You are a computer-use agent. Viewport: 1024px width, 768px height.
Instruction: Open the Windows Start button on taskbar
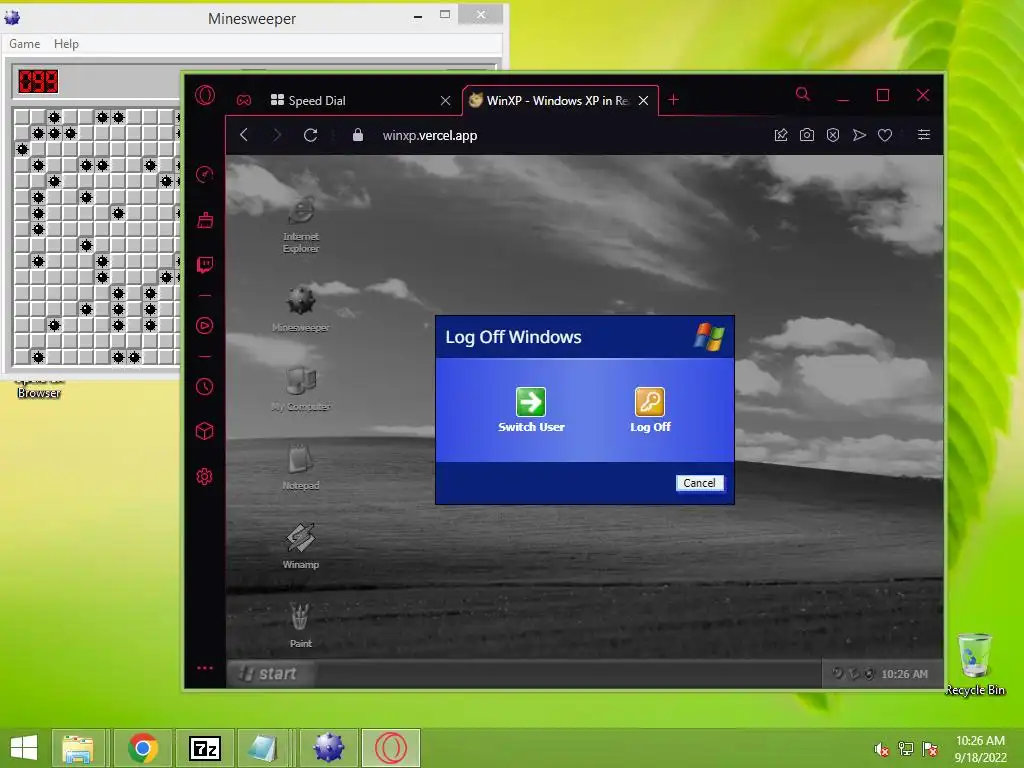[x=24, y=748]
